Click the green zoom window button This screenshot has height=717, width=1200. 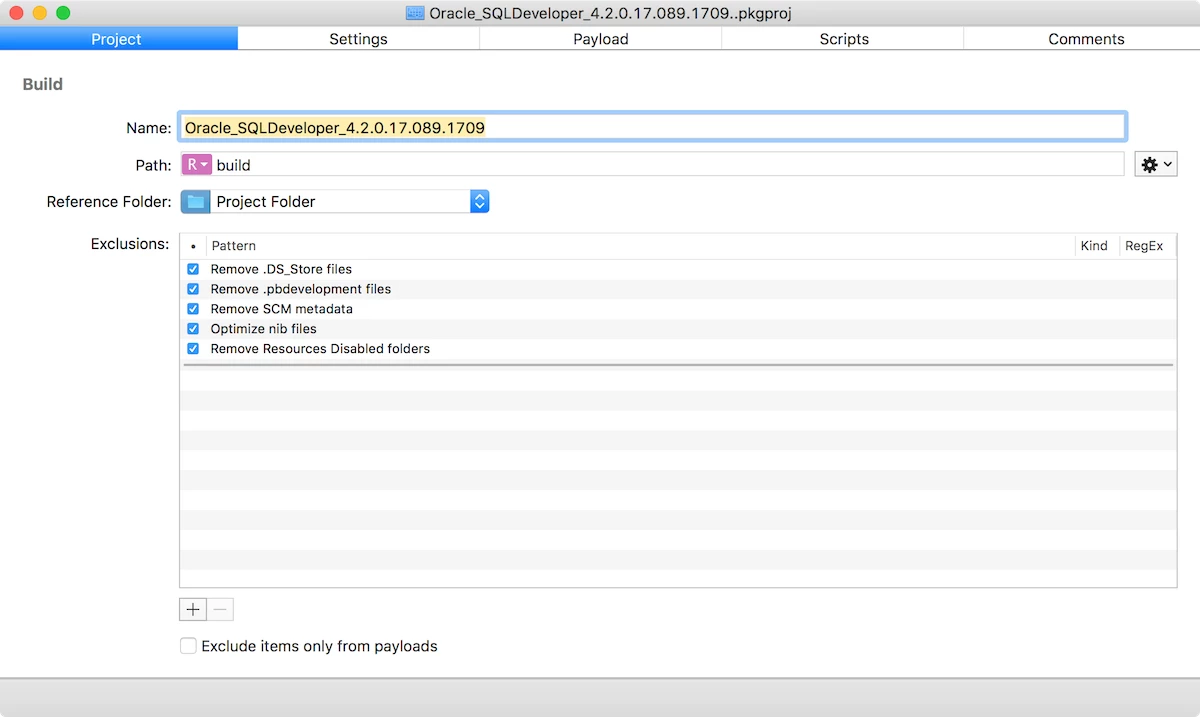pos(63,13)
